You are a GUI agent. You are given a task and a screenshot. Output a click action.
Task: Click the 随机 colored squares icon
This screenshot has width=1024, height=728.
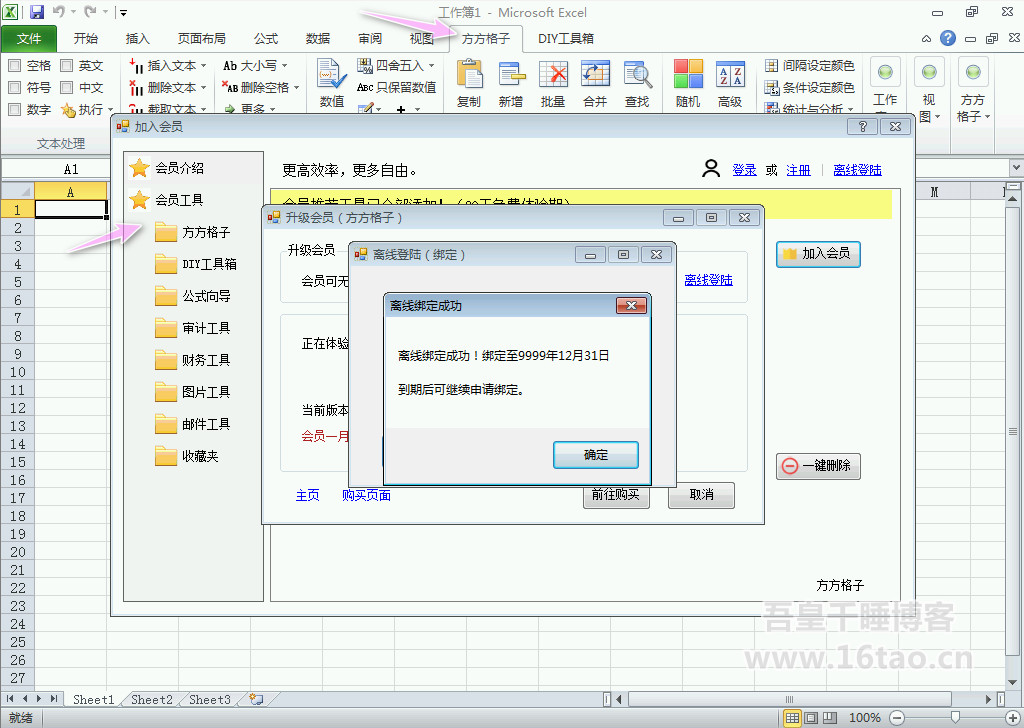pyautogui.click(x=688, y=76)
